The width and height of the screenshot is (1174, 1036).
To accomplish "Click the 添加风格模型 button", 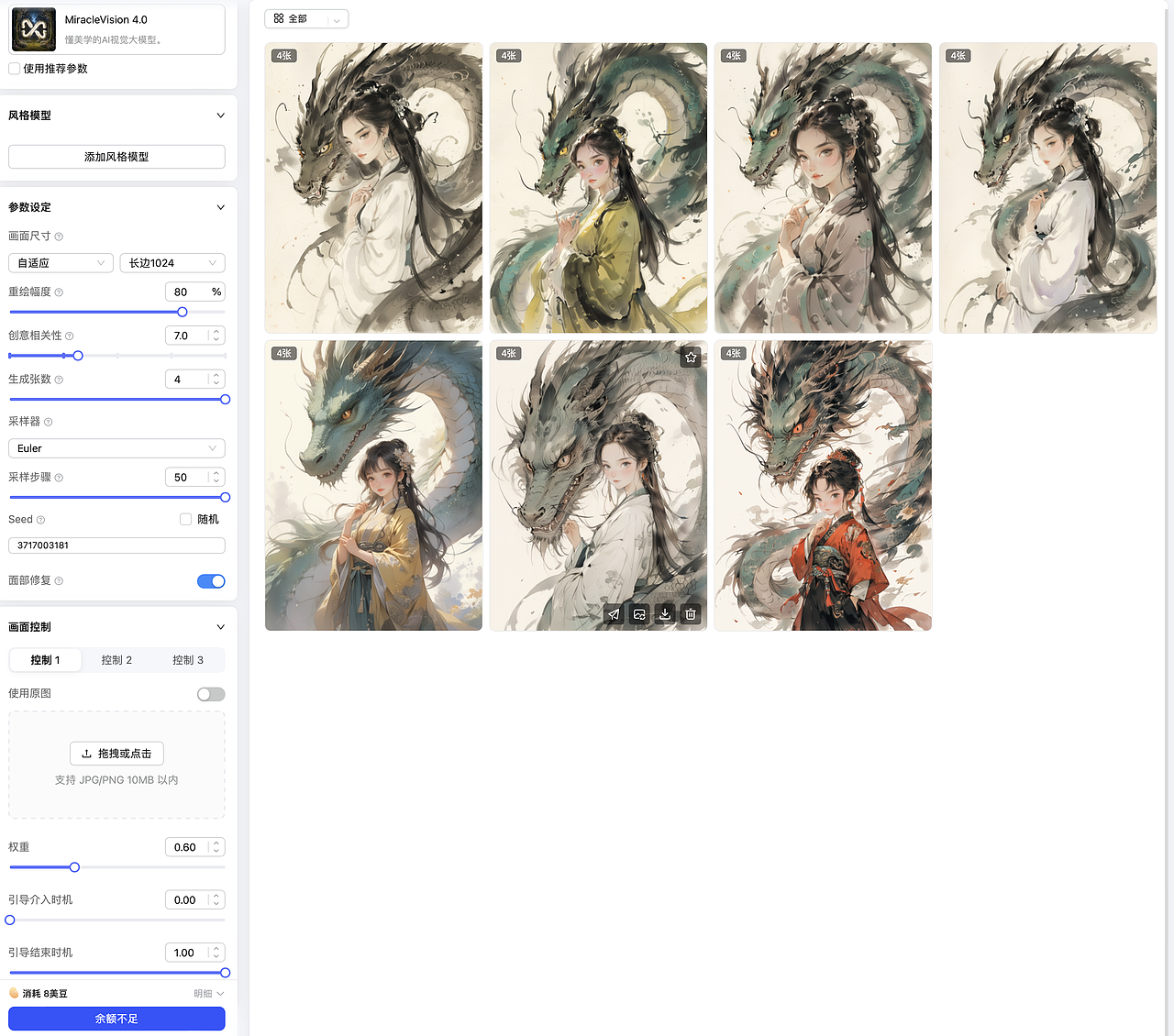I will click(116, 157).
